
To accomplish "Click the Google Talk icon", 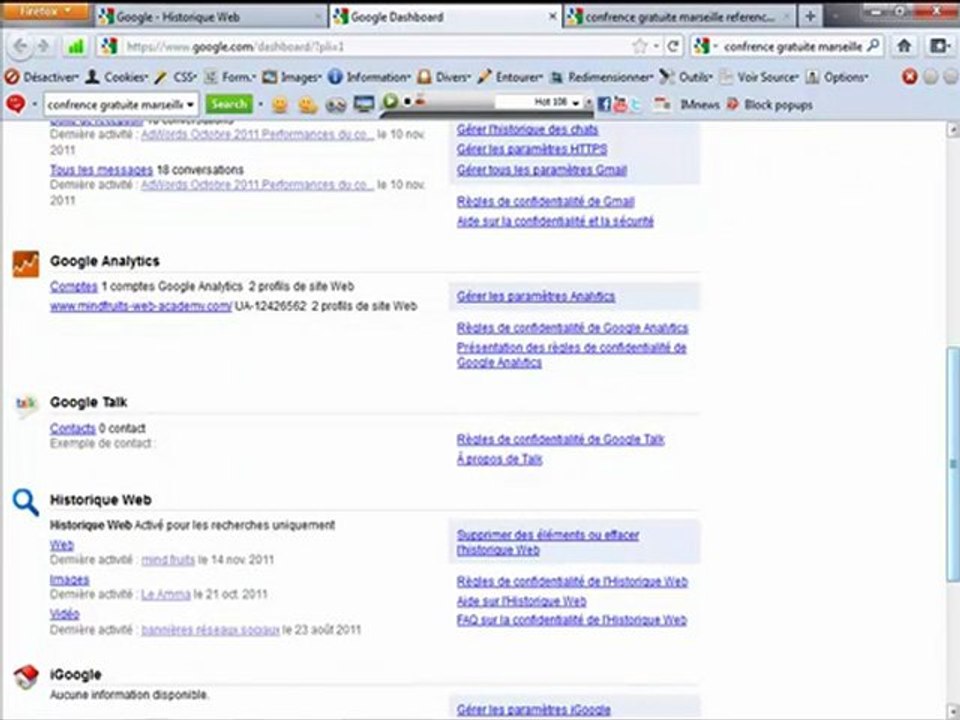I will tap(26, 403).
